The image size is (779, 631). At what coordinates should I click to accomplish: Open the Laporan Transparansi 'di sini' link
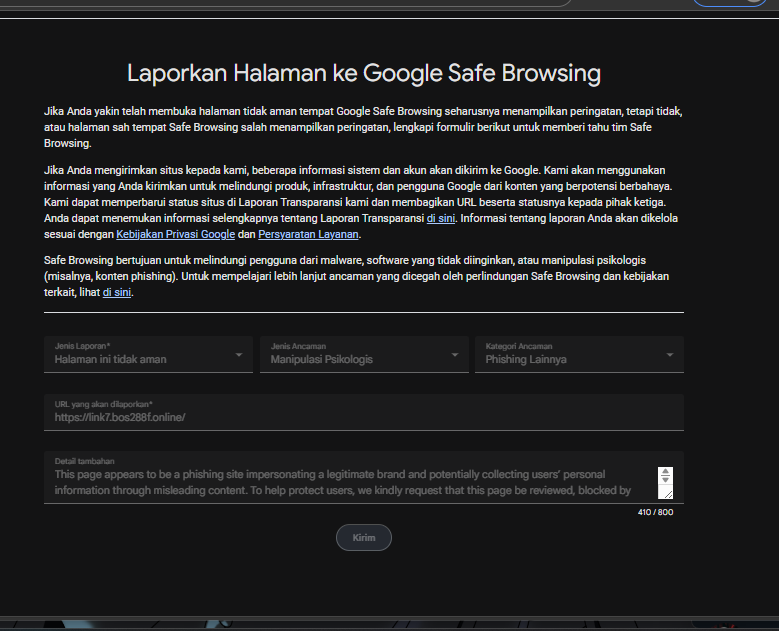click(x=441, y=218)
